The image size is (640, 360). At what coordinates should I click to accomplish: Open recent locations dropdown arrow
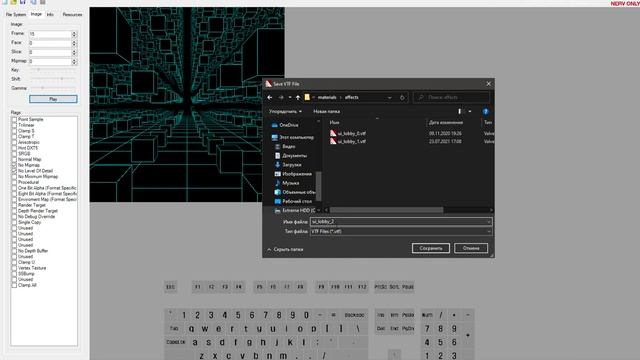tap(290, 98)
